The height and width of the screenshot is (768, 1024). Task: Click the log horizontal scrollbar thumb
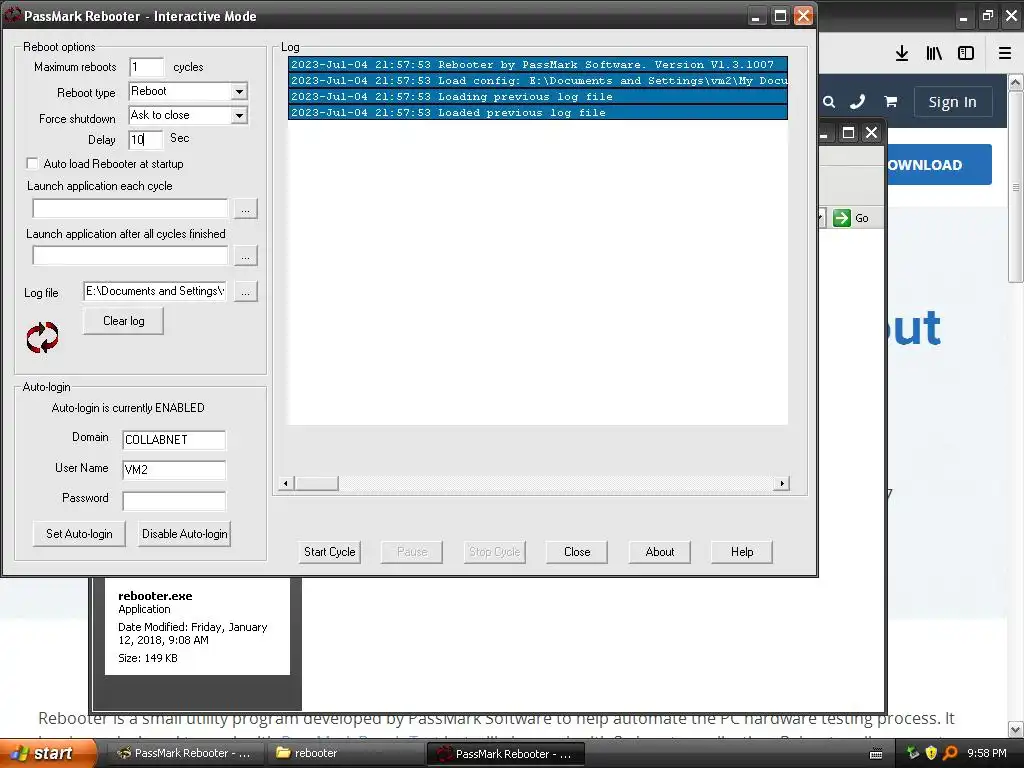317,483
